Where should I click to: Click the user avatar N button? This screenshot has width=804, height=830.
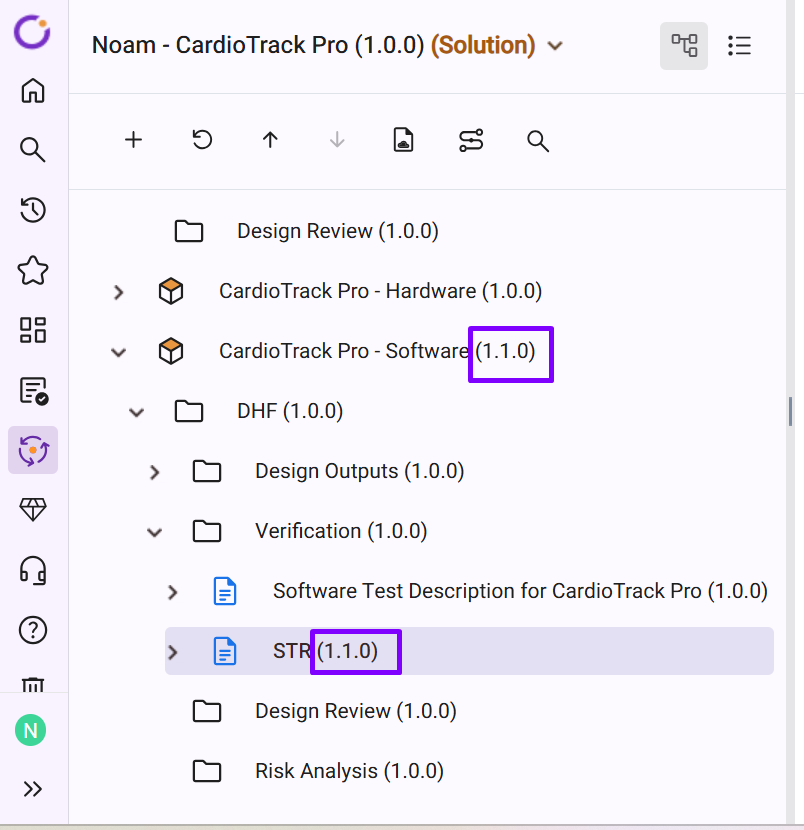pos(30,731)
